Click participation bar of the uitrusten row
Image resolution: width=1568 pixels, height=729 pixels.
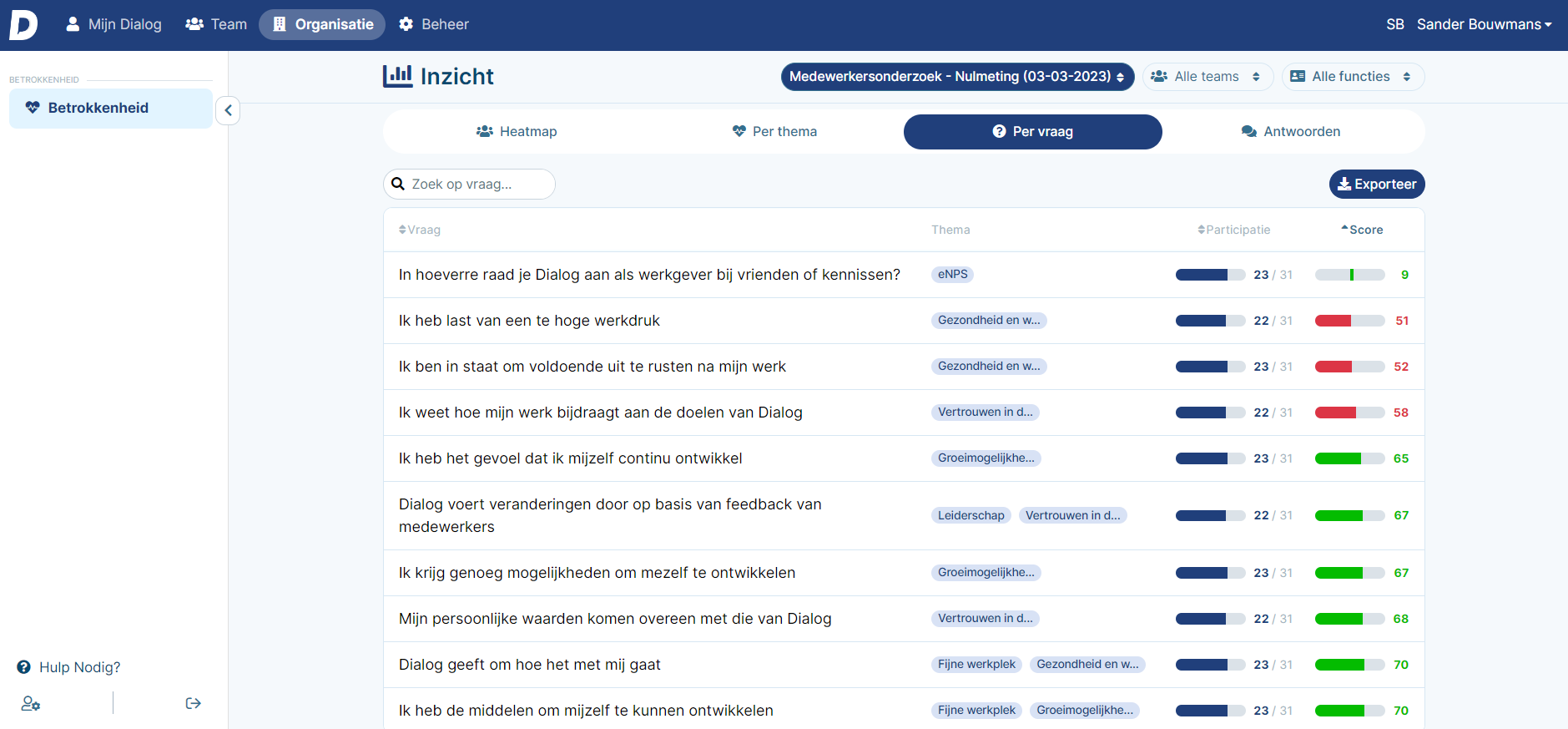(x=1211, y=367)
